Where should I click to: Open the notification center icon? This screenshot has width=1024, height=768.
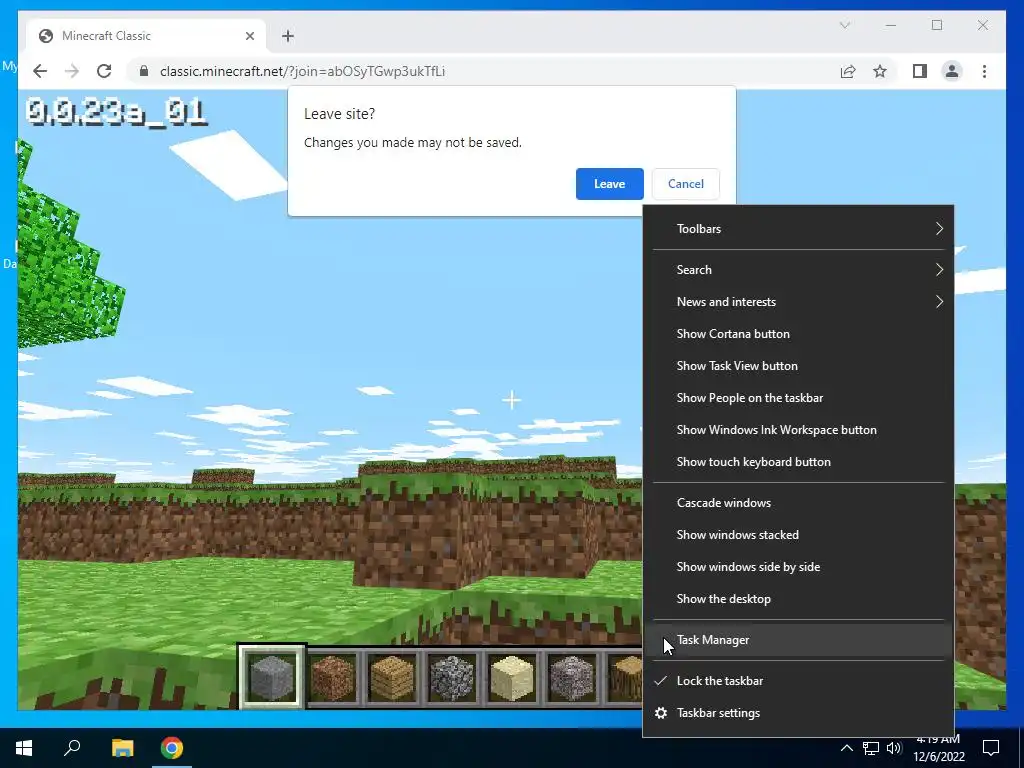pyautogui.click(x=991, y=748)
